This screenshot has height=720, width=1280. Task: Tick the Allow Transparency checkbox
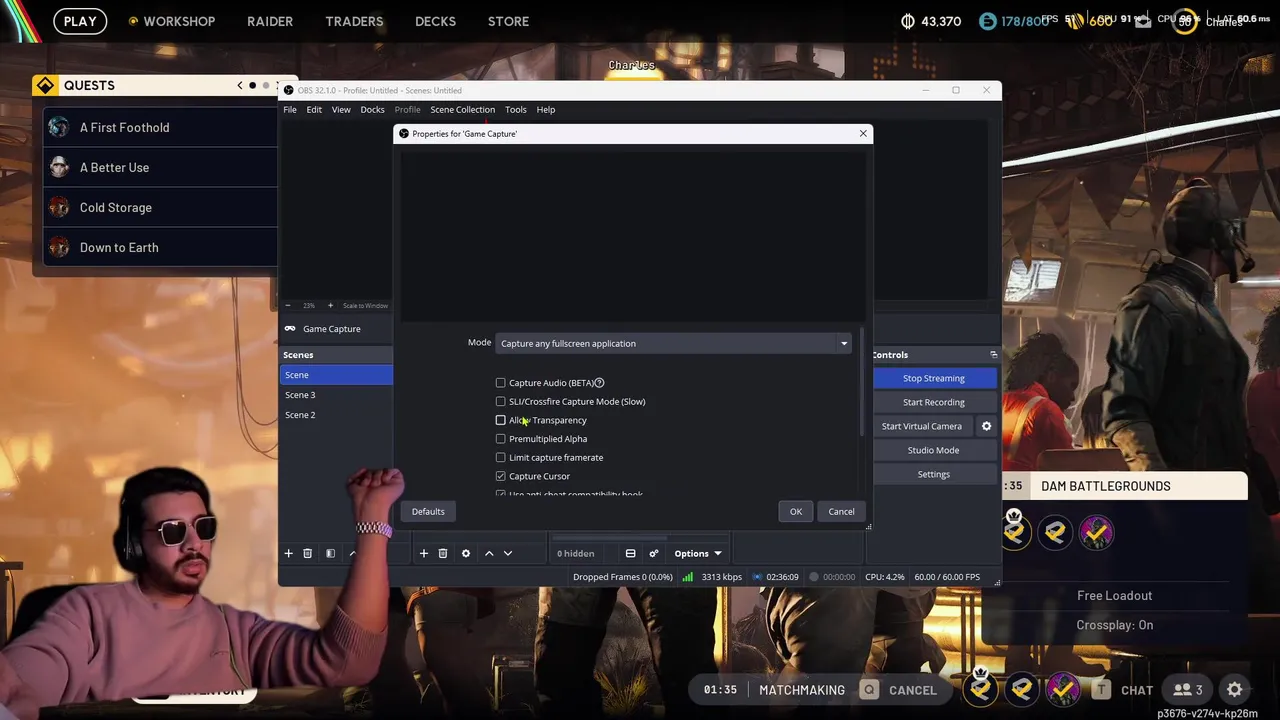click(501, 420)
